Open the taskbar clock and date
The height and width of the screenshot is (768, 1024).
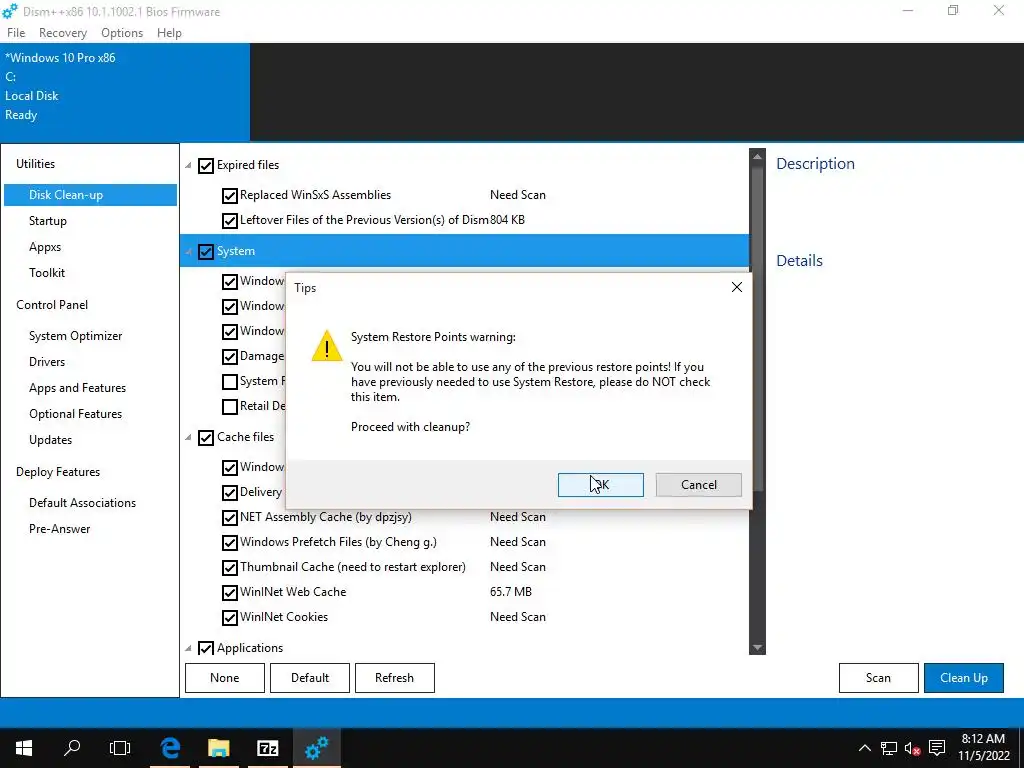coord(984,748)
